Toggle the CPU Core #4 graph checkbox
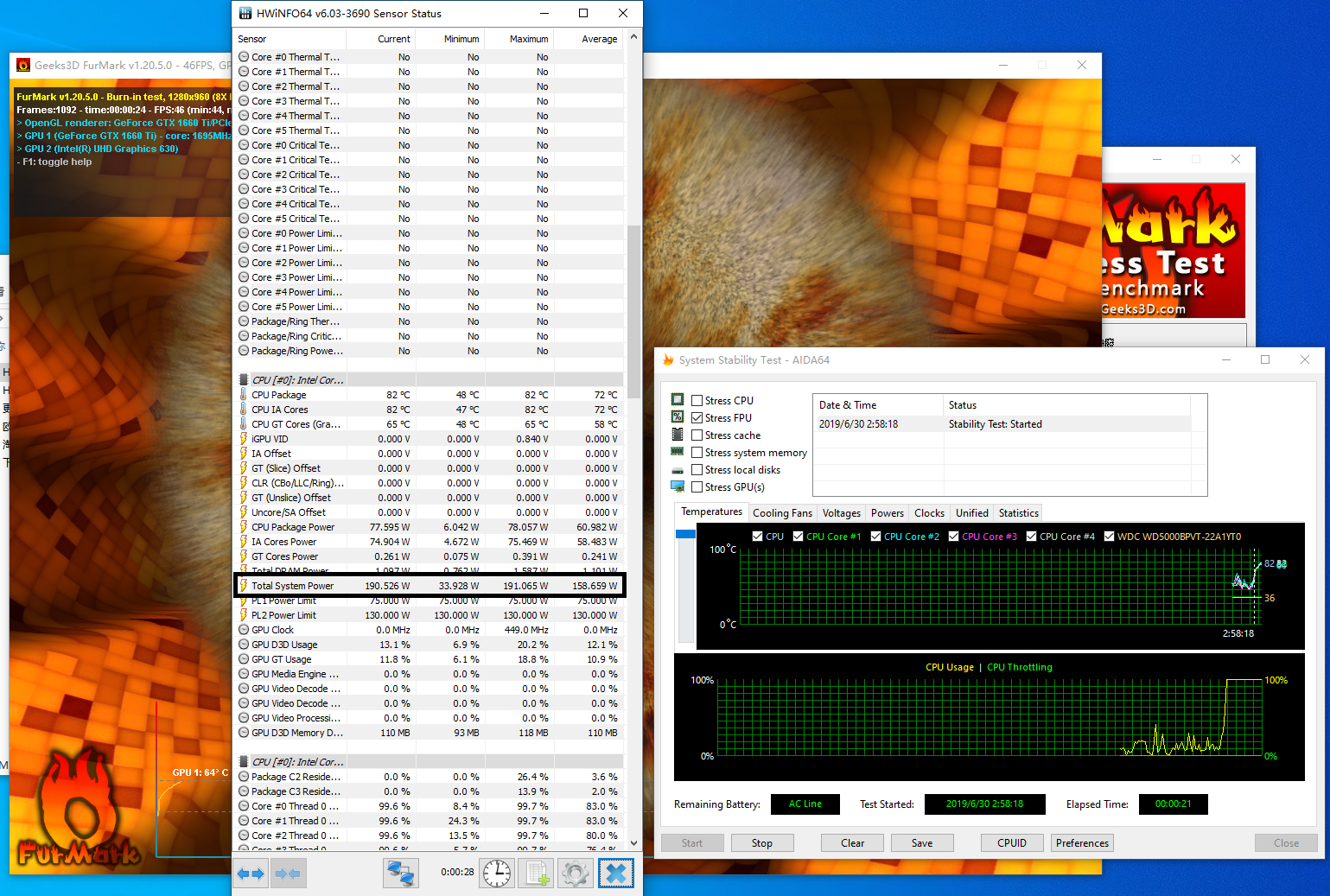Image resolution: width=1330 pixels, height=896 pixels. (x=1031, y=537)
